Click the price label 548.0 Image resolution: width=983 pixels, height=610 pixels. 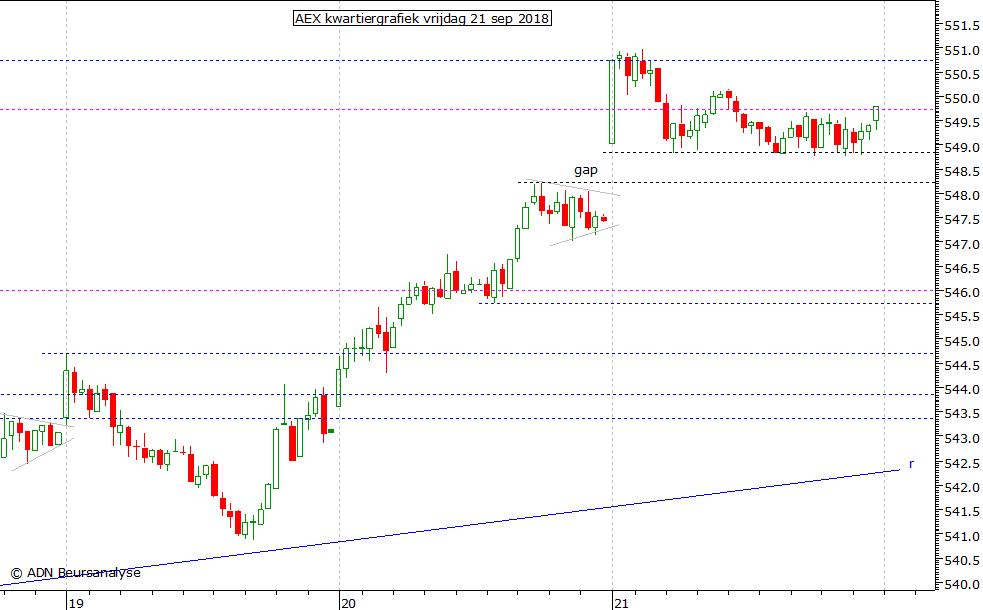962,196
